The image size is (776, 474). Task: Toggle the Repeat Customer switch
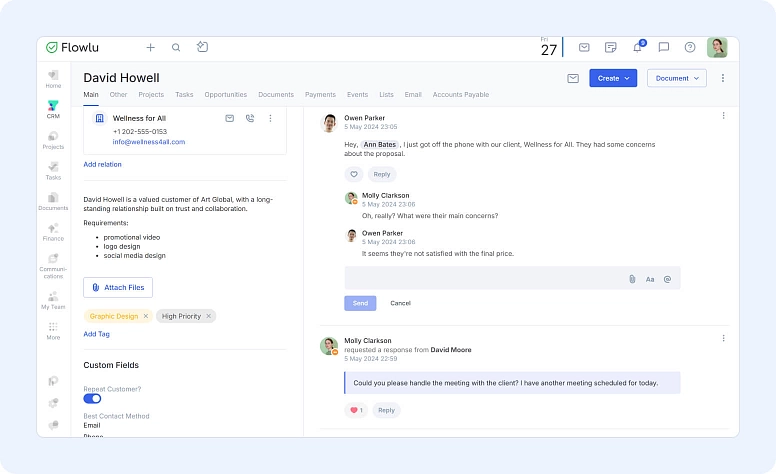point(92,399)
